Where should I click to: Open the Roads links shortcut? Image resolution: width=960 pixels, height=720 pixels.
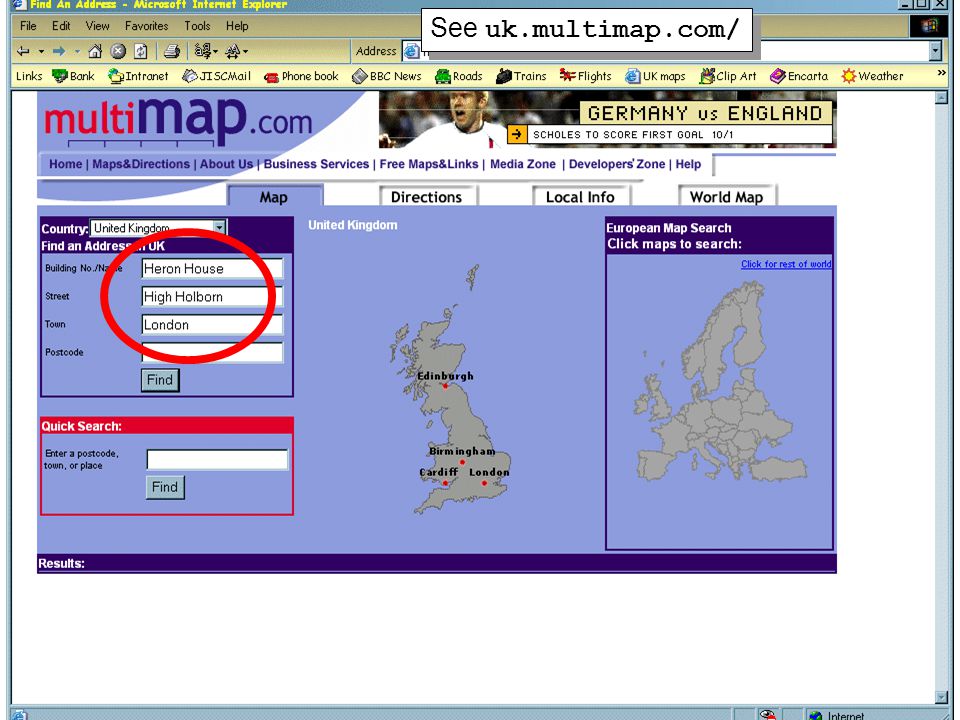pyautogui.click(x=459, y=76)
